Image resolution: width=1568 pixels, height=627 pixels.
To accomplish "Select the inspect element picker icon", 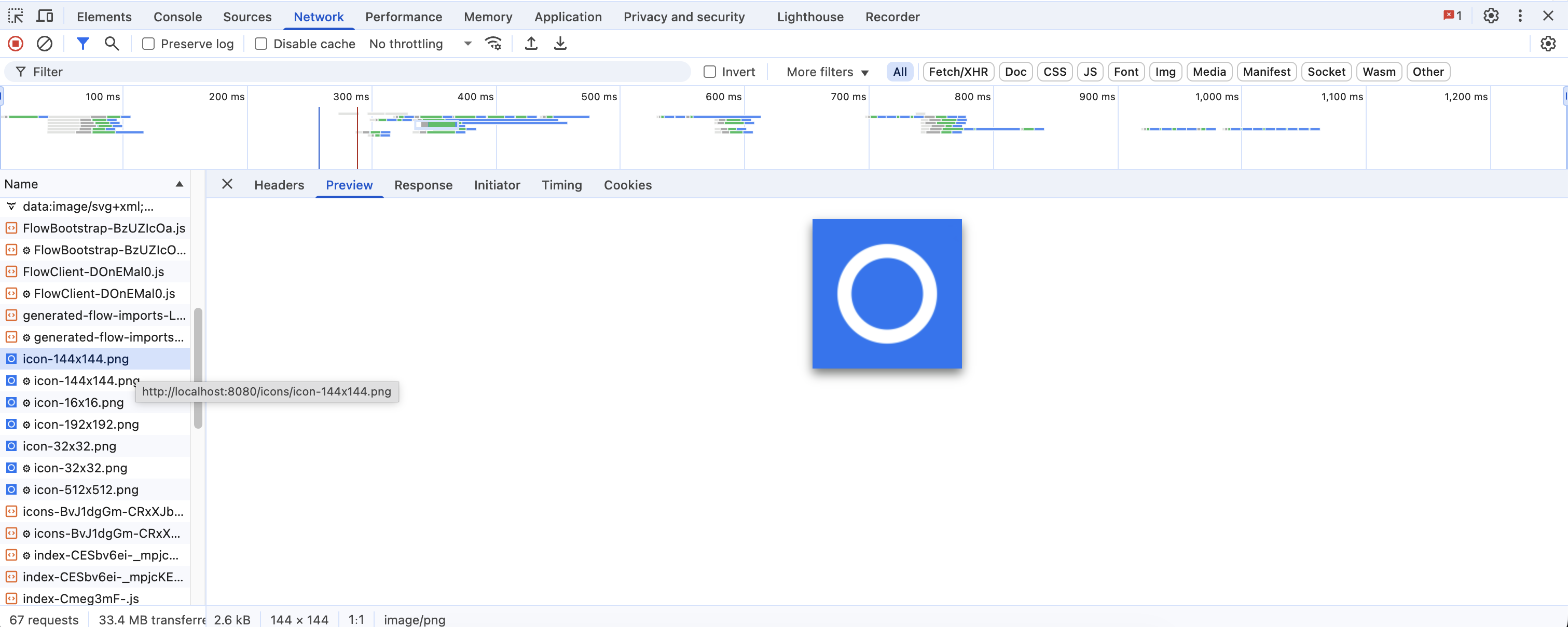I will pos(16,17).
